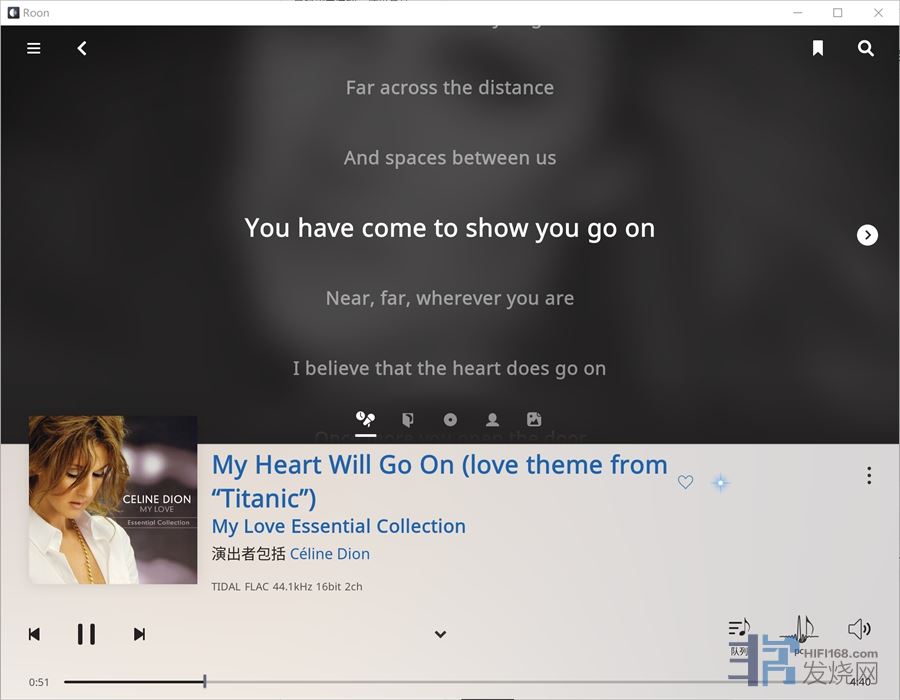Skip to the next track
The height and width of the screenshot is (700, 900).
[139, 634]
